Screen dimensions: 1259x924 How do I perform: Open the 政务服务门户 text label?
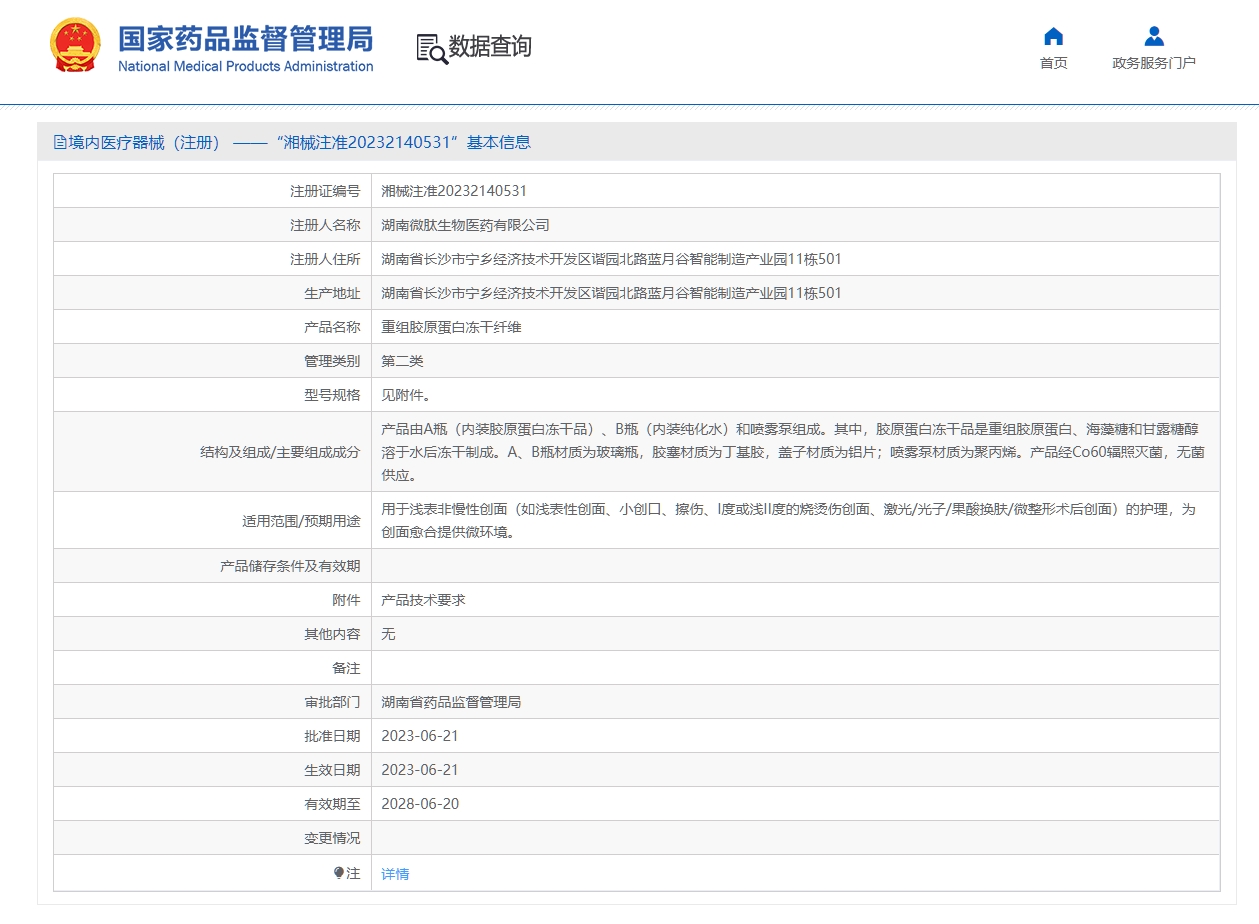[1153, 63]
